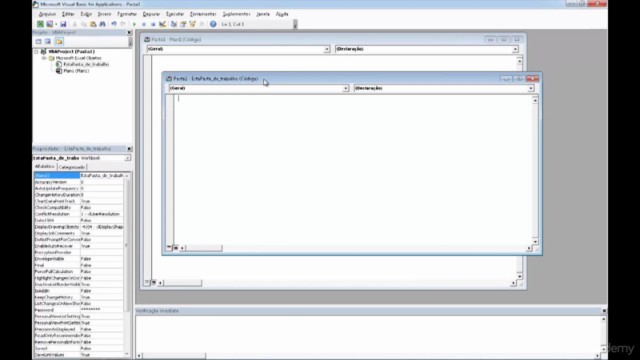Click inside EstaPasta_de_trabalho code editor area

coord(353,169)
